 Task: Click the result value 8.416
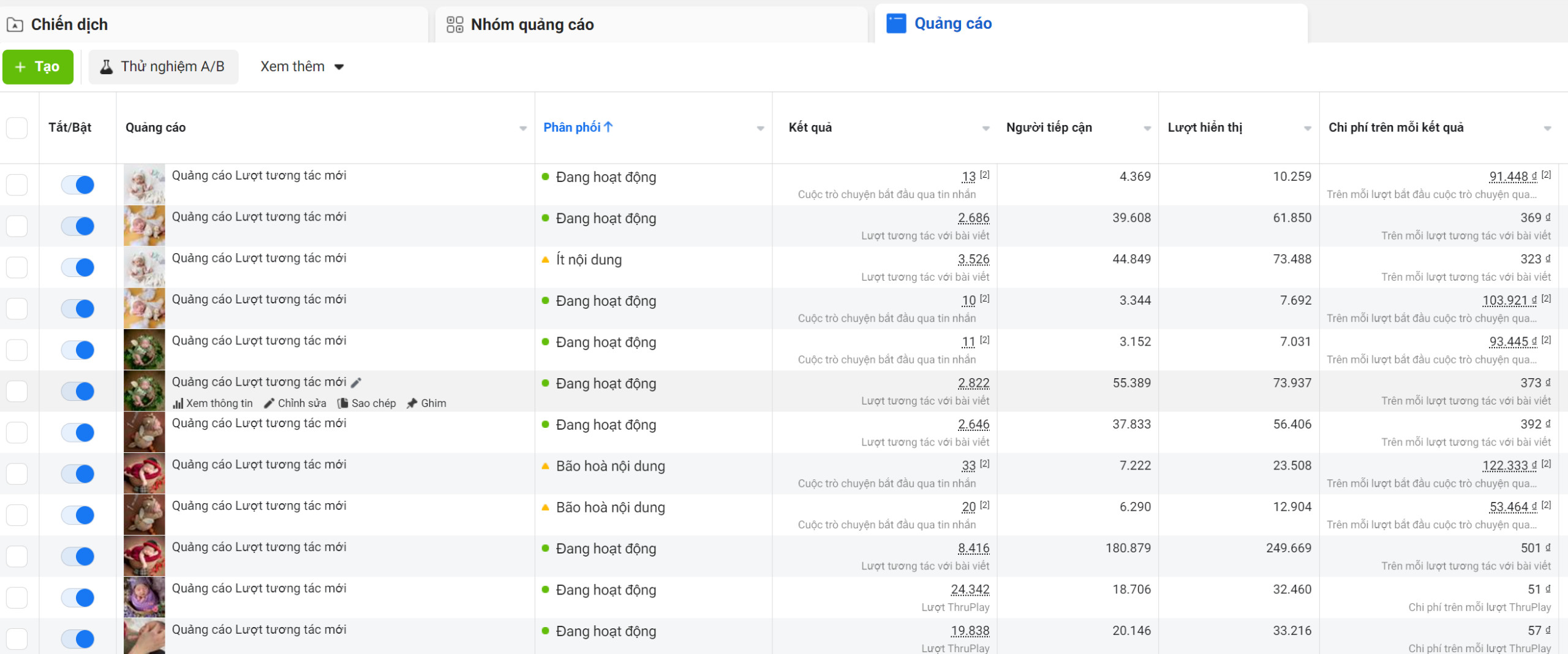point(973,549)
